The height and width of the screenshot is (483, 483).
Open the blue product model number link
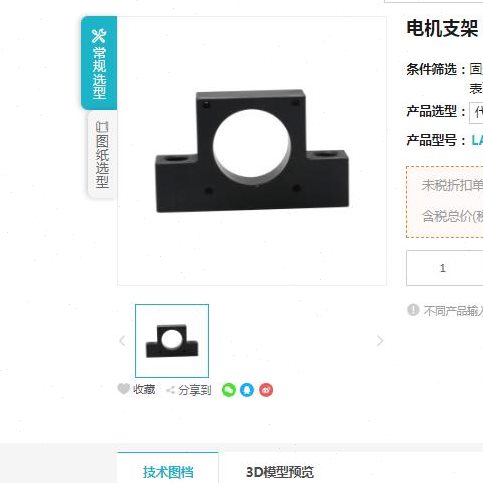click(x=477, y=140)
